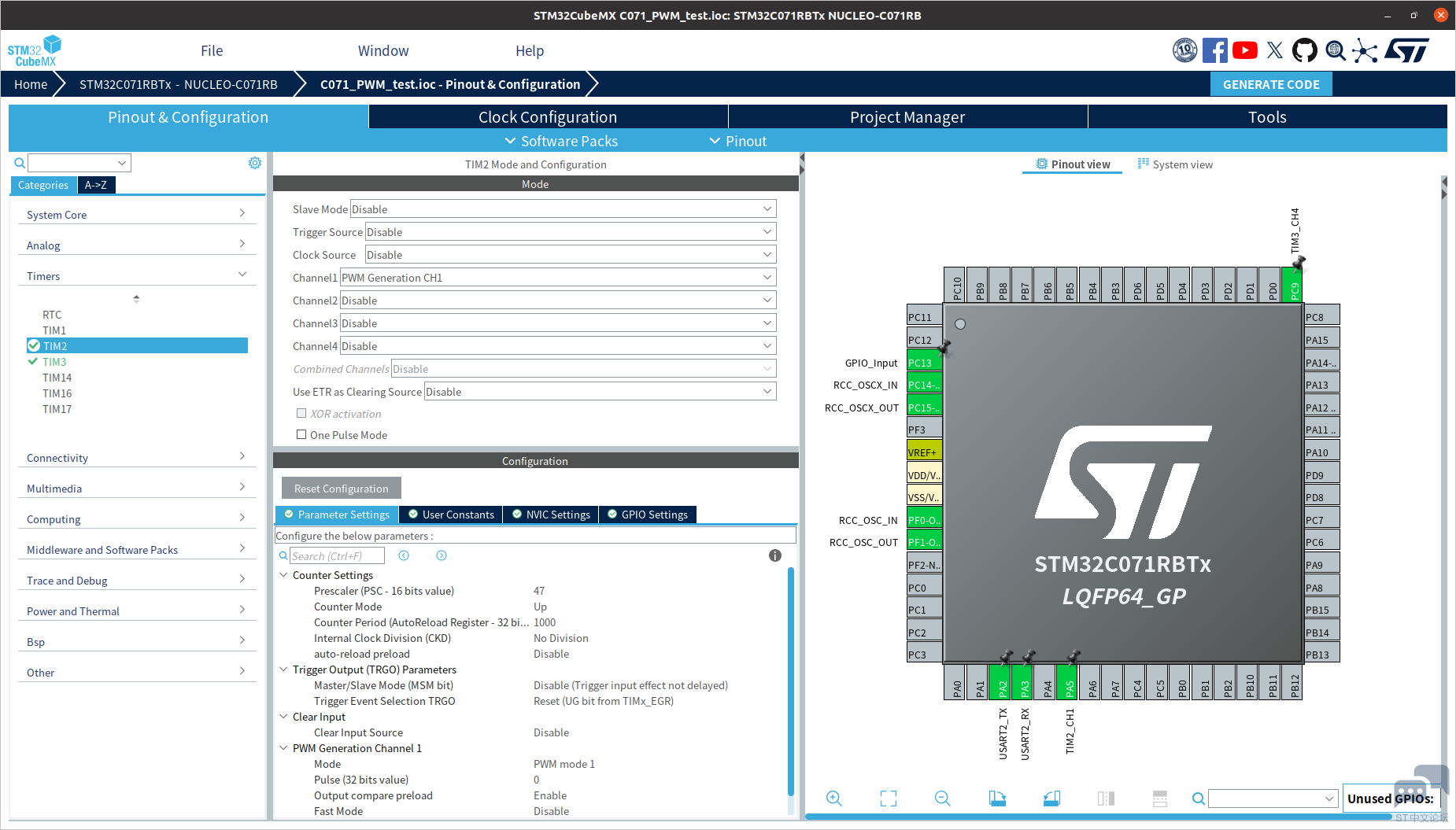
Task: Open the GPIO Settings tab
Action: [648, 515]
